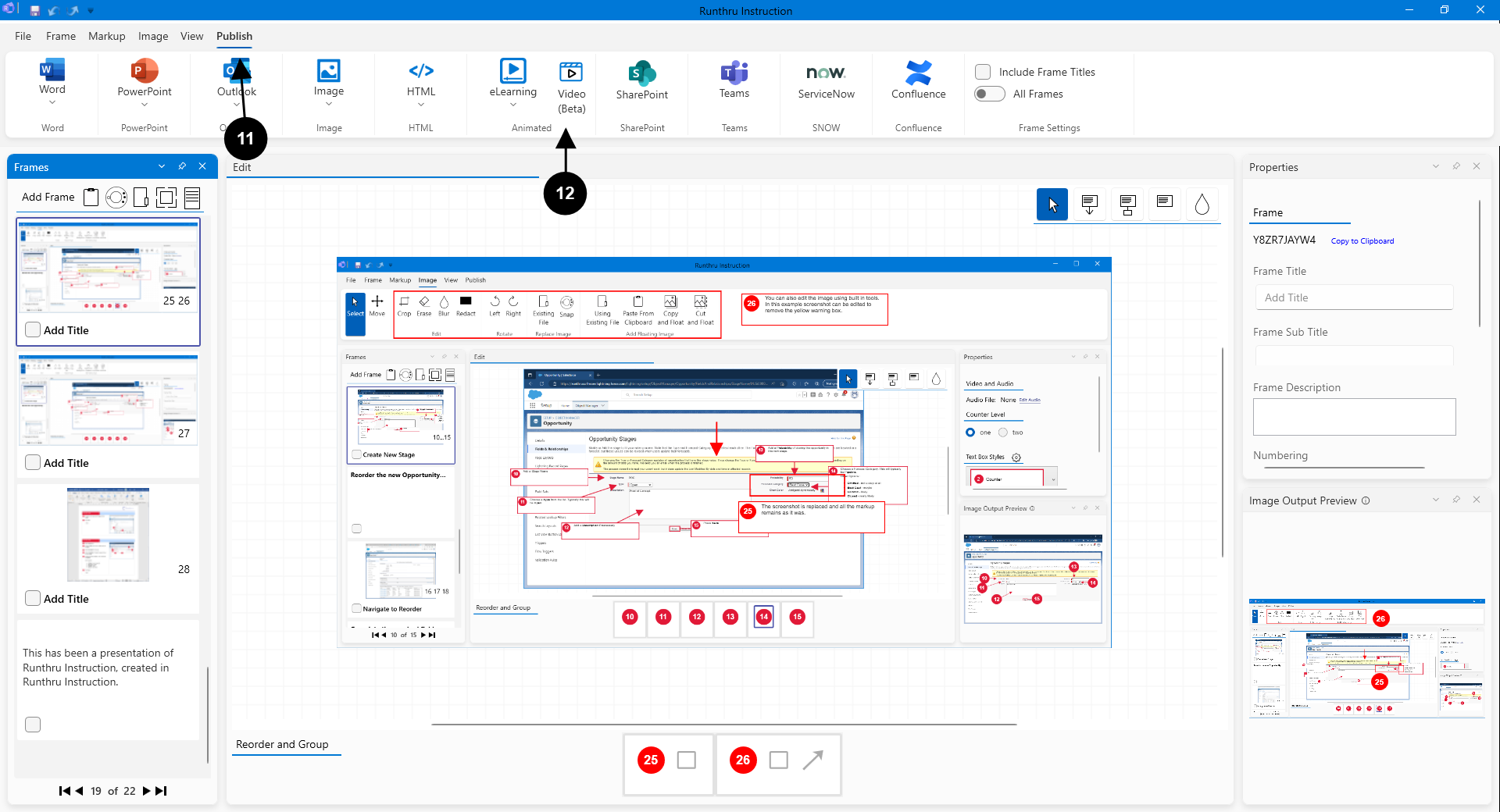Screen dimensions: 1500x812
Task: Check the box beside frame 27 title
Action: pyautogui.click(x=33, y=462)
